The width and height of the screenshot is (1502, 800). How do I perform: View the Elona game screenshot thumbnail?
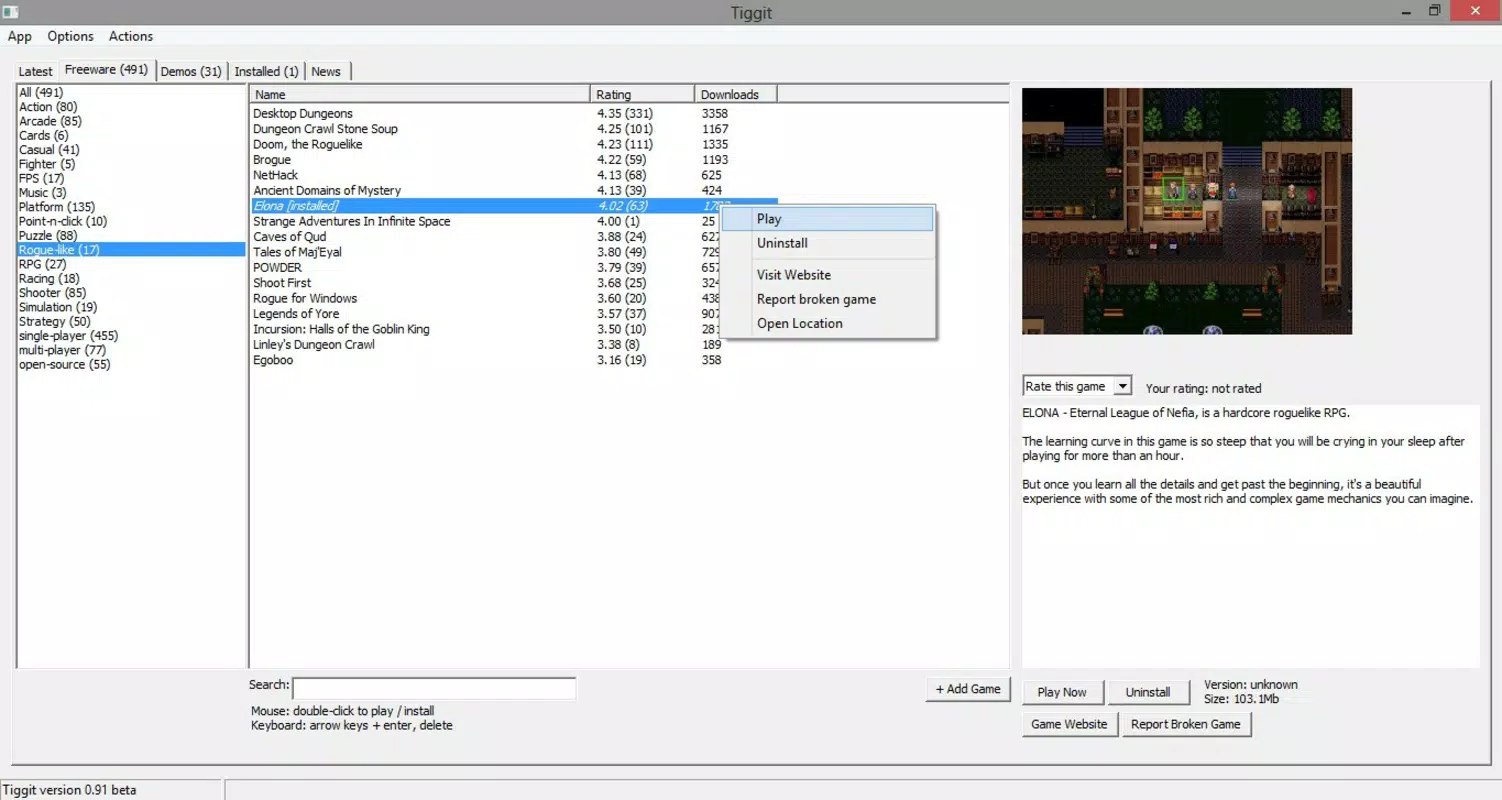click(x=1187, y=211)
